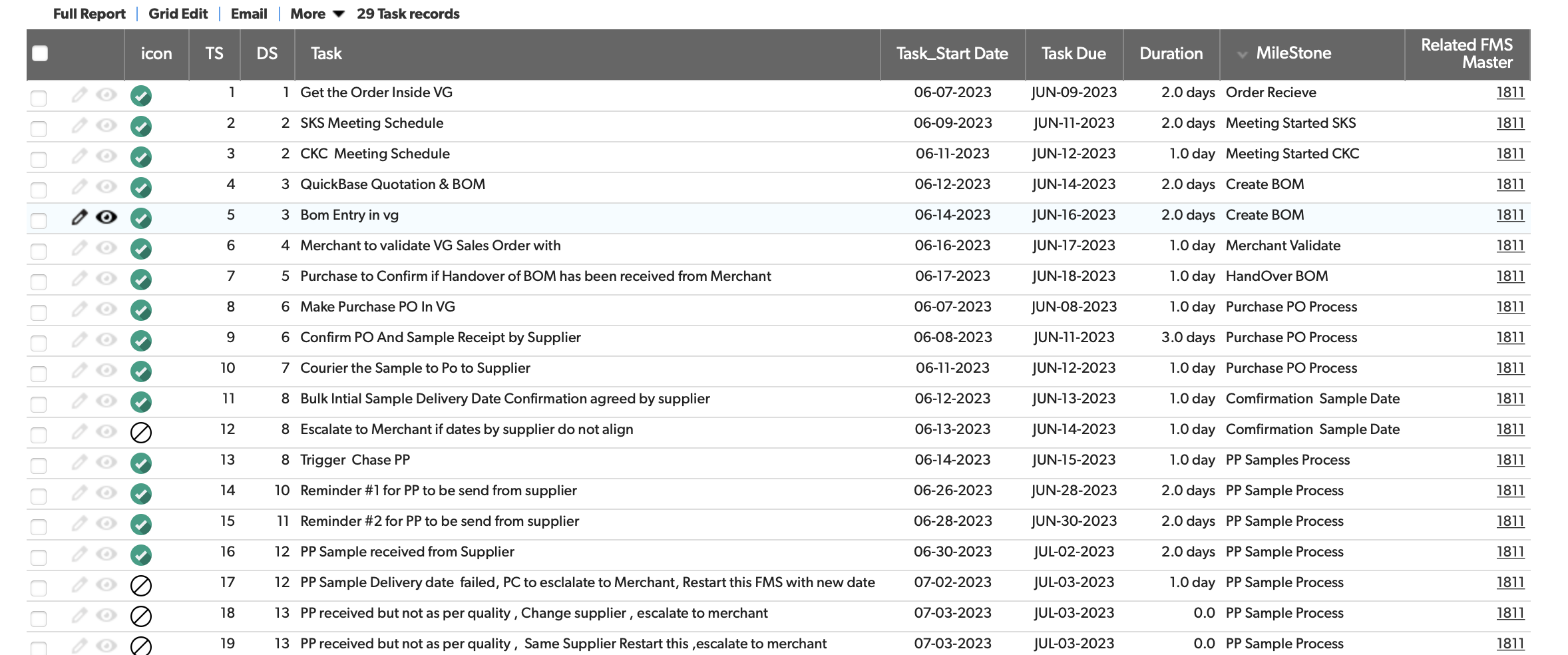Viewport: 1568px width, 655px height.
Task: Sort by Task Due column header
Action: [1074, 53]
